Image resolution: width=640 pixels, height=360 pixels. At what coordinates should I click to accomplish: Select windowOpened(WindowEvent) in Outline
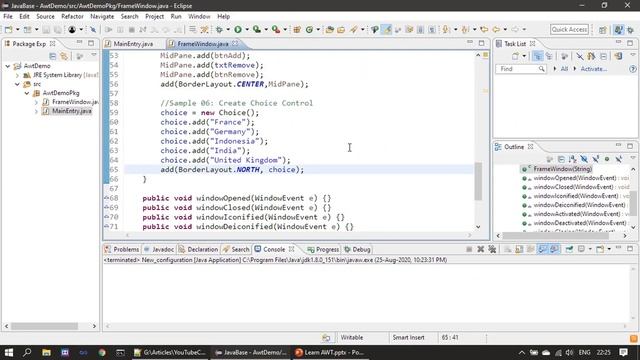click(x=575, y=178)
